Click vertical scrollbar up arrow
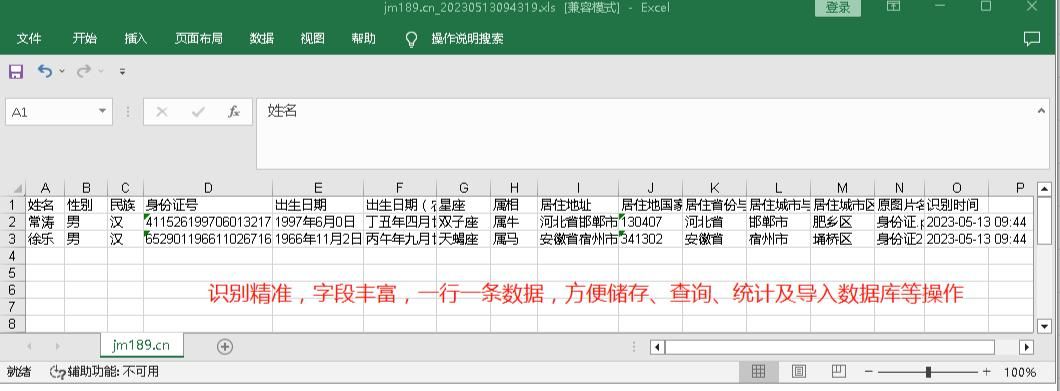This screenshot has width=1060, height=391. tap(1044, 189)
